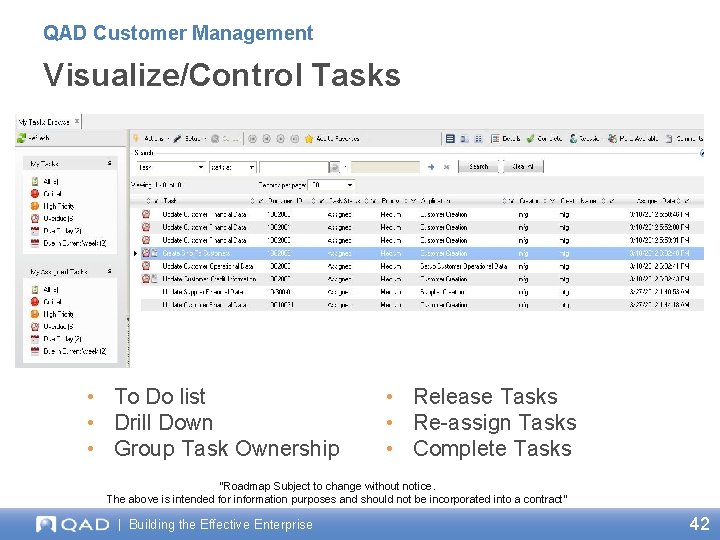The width and height of the screenshot is (720, 540).
Task: Collapse the My Tasks sidebar panel
Action: tap(109, 163)
